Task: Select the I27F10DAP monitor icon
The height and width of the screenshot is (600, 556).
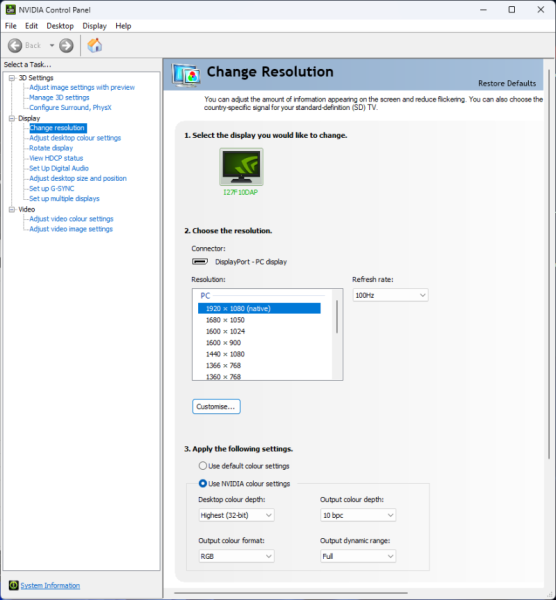Action: 241,167
